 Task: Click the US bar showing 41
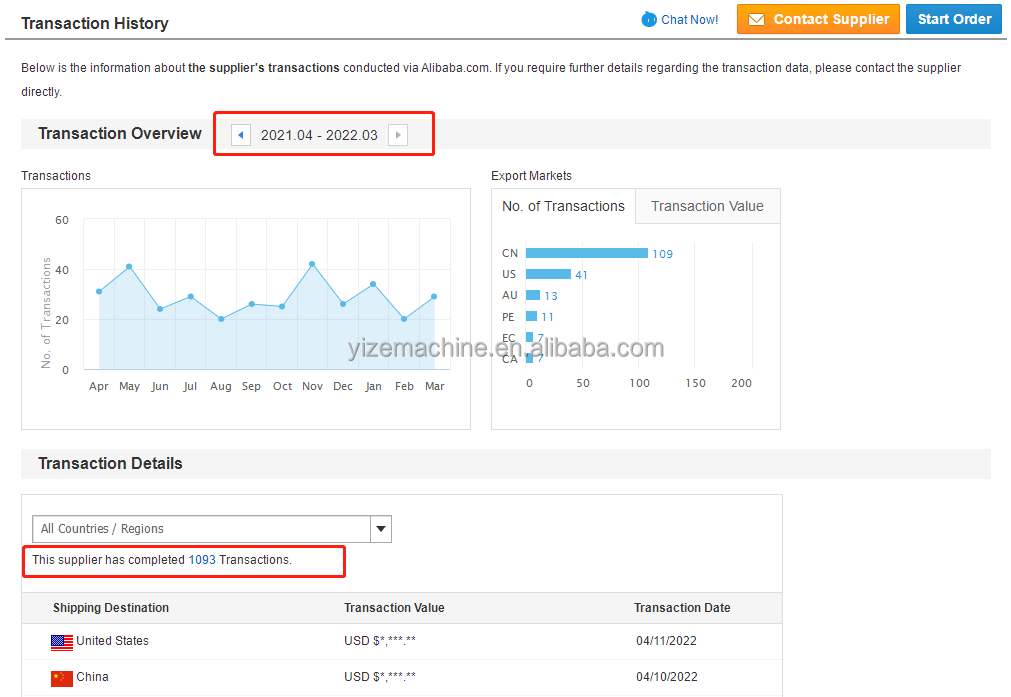tap(548, 274)
